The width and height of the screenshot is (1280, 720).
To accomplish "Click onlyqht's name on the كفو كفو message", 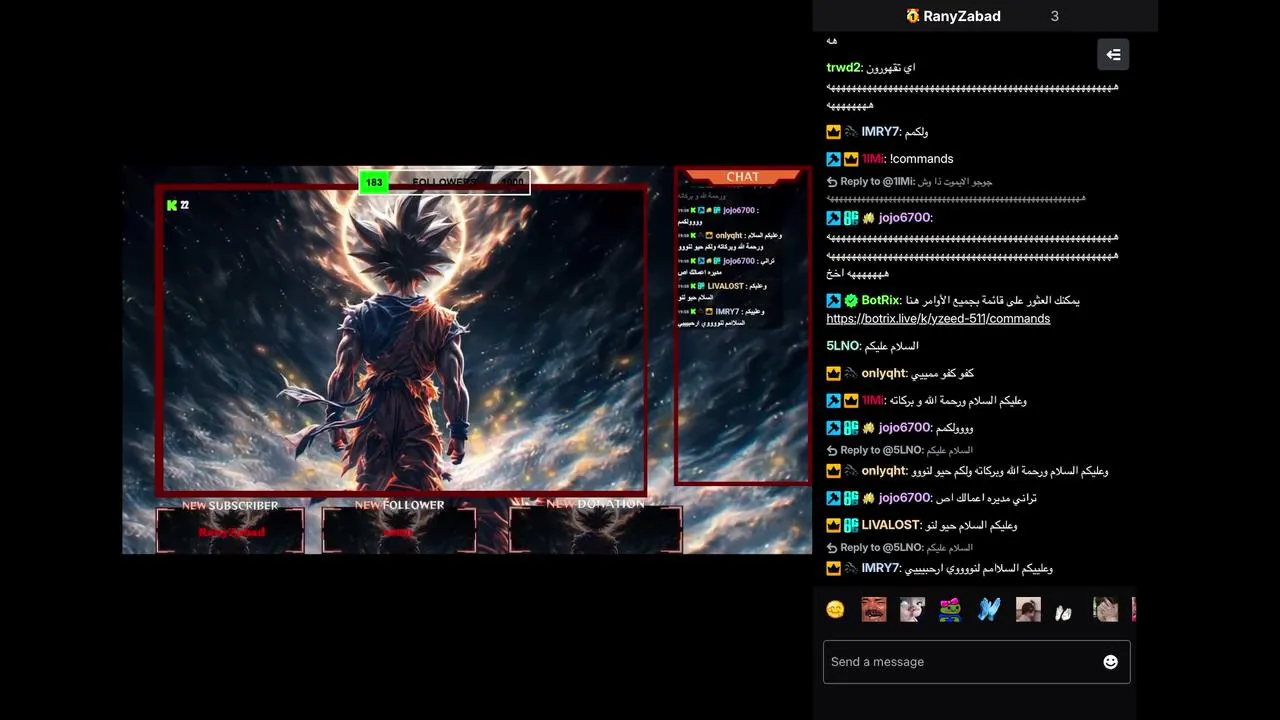I will (883, 373).
